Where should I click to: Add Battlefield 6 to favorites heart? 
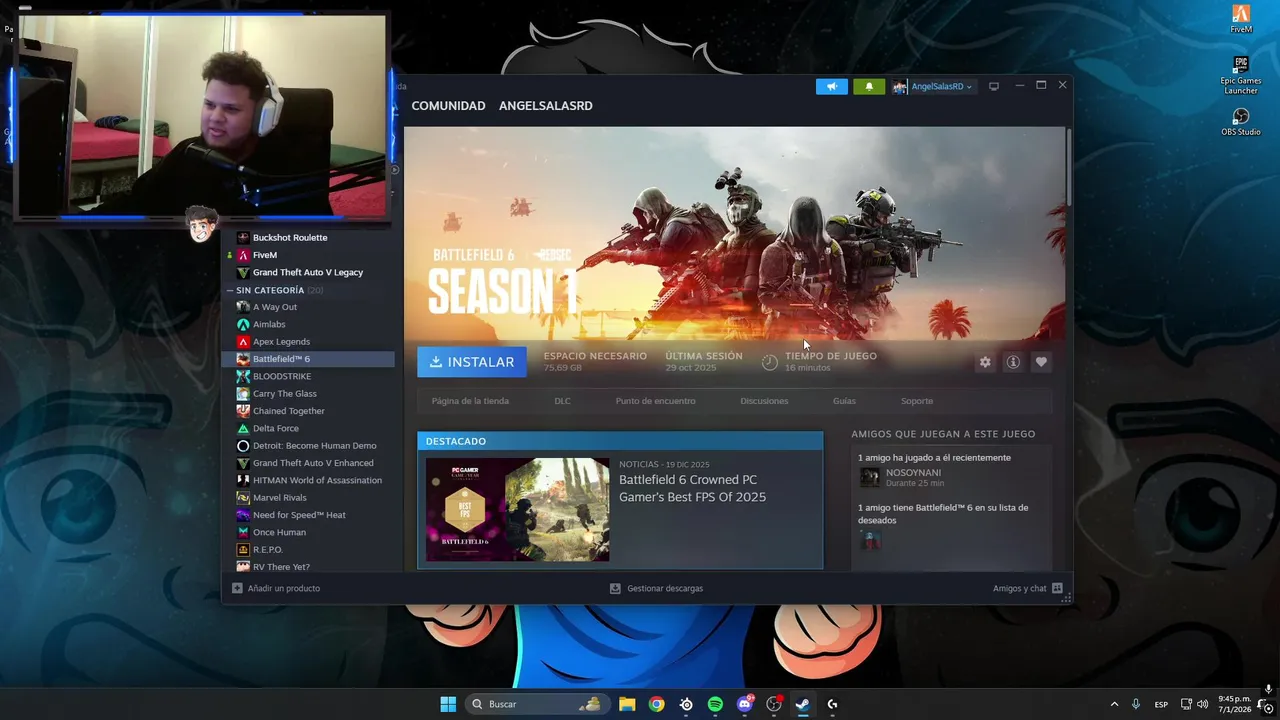(x=1041, y=362)
